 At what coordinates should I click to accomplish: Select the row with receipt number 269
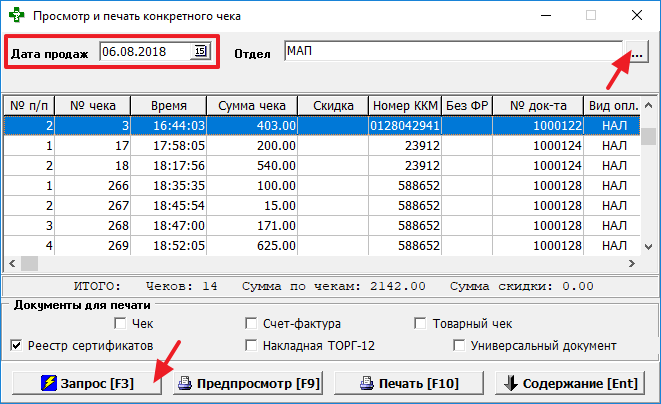coord(322,245)
